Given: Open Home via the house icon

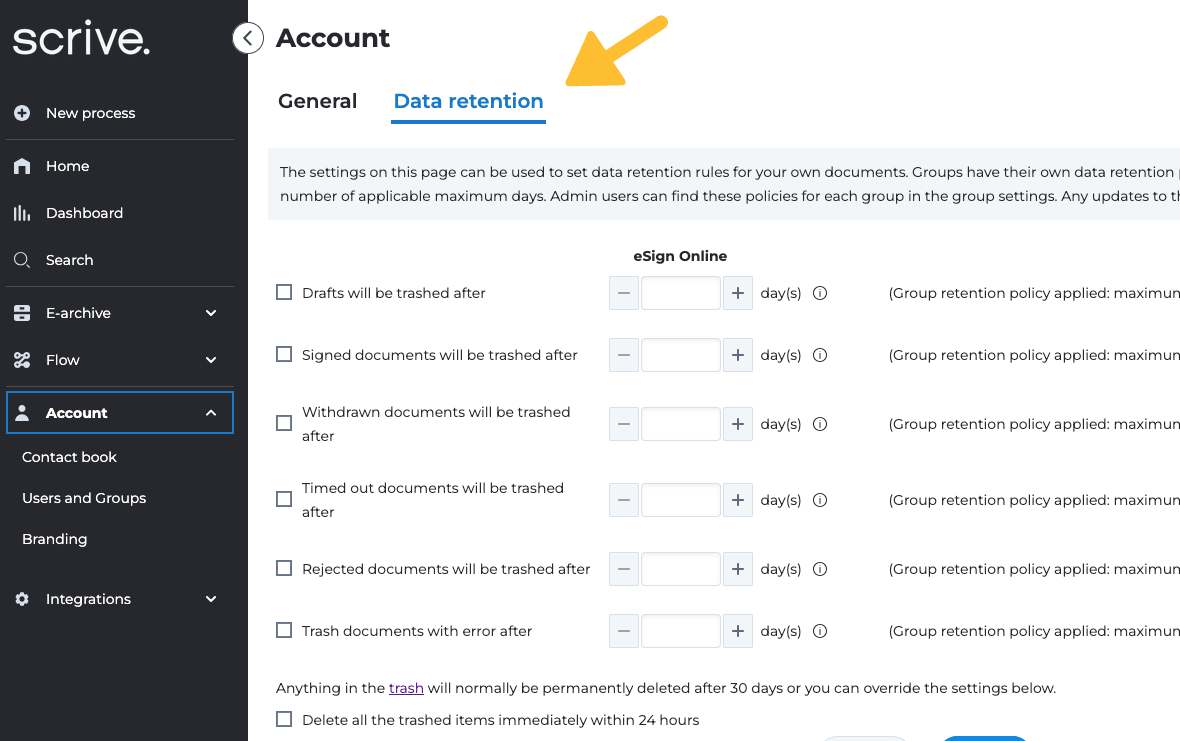Looking at the screenshot, I should [x=22, y=166].
